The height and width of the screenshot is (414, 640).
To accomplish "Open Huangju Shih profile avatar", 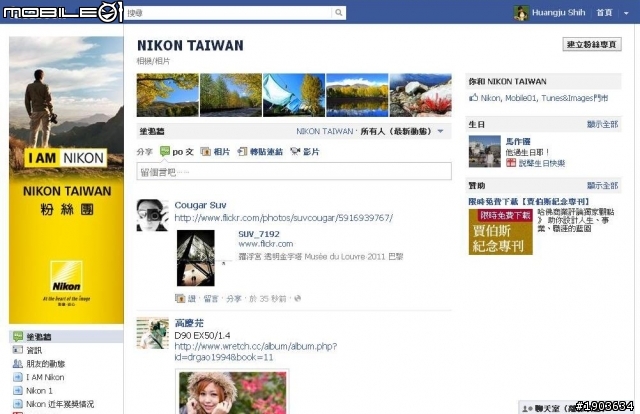I will pos(521,13).
